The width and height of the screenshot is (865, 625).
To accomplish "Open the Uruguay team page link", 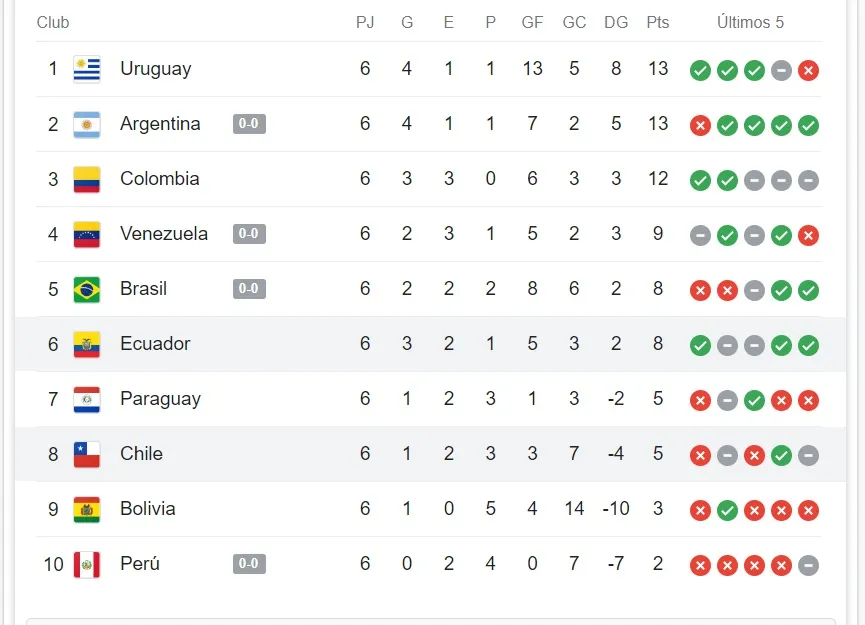I will [x=156, y=69].
